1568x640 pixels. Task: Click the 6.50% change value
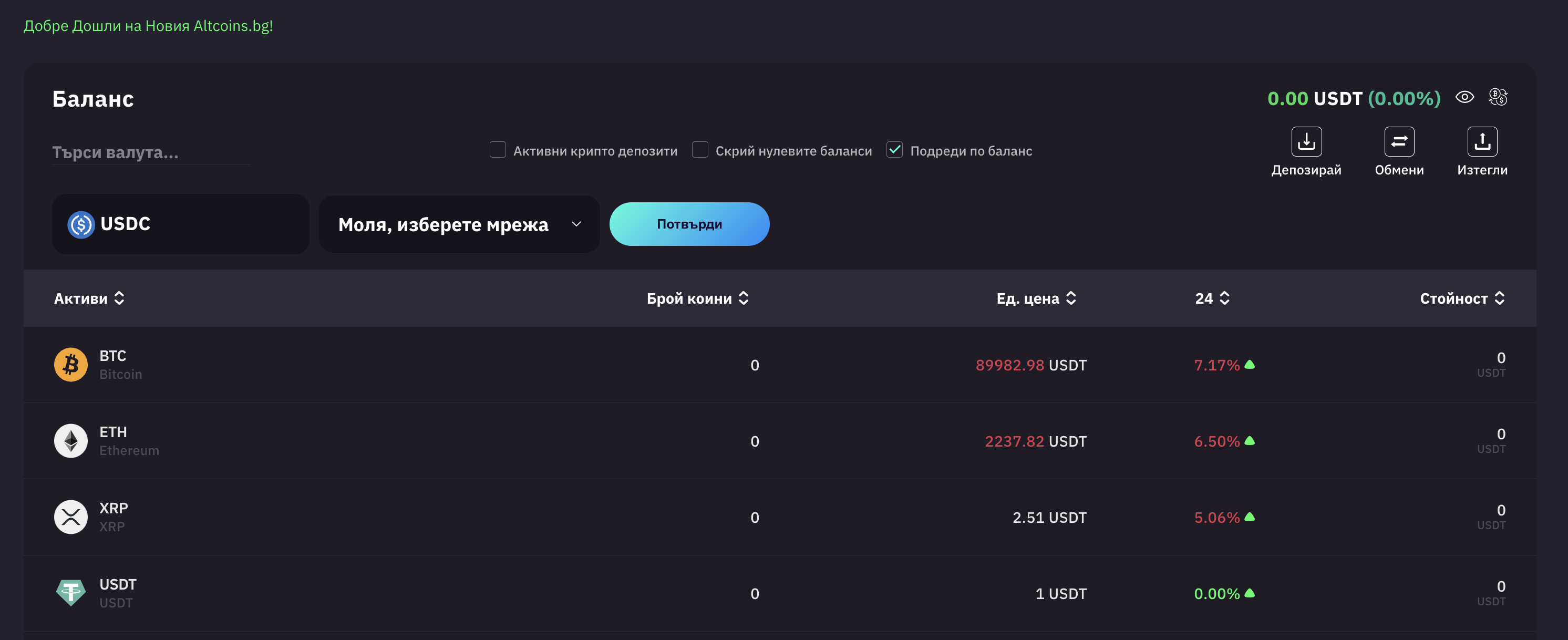1216,441
